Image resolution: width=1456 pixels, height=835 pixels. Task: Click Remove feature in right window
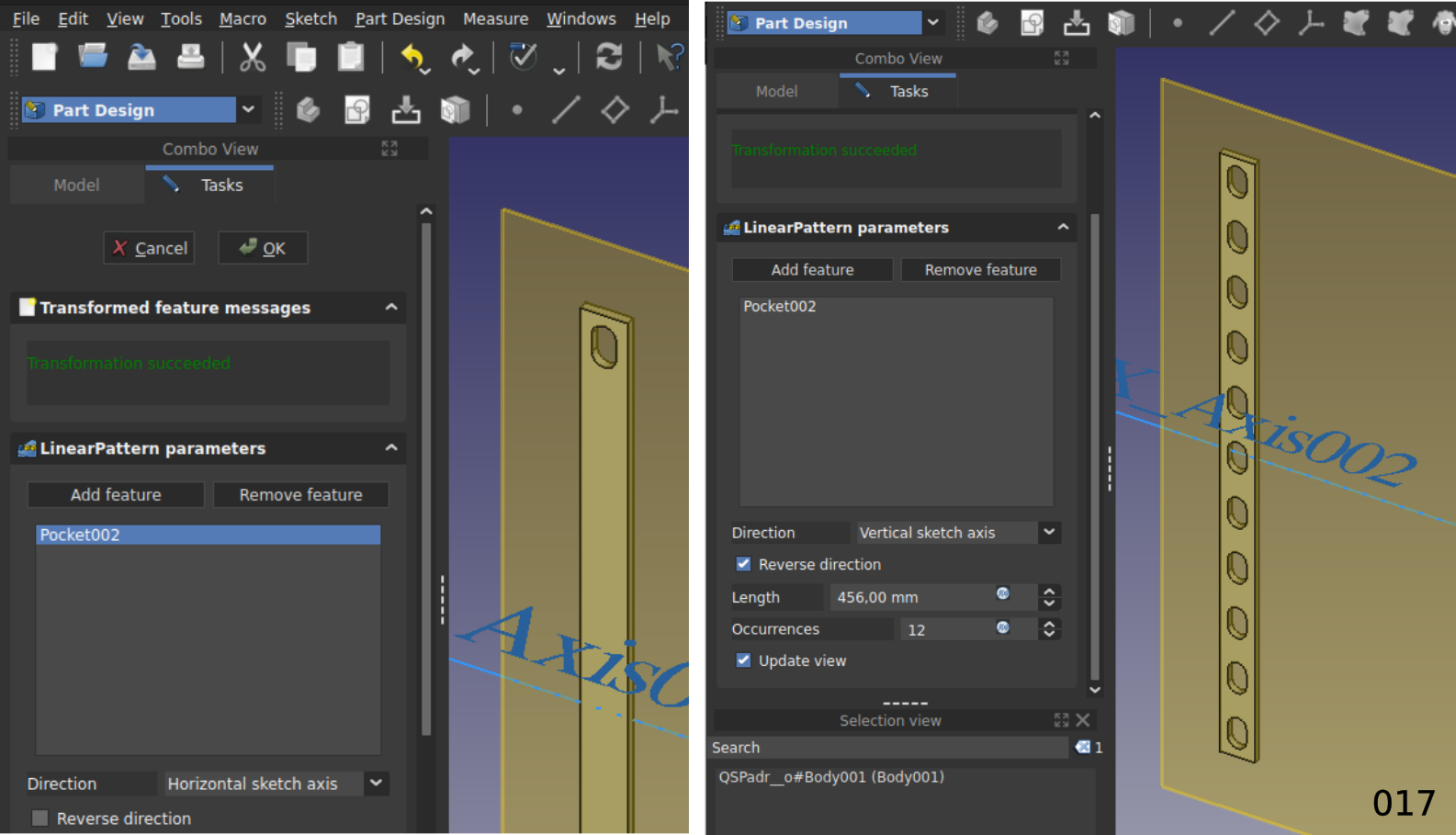click(x=980, y=269)
